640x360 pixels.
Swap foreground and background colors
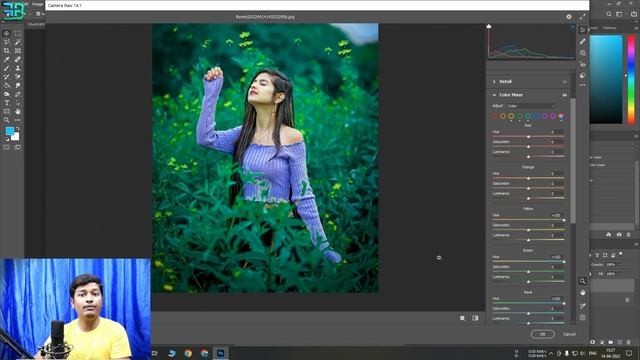point(18,129)
